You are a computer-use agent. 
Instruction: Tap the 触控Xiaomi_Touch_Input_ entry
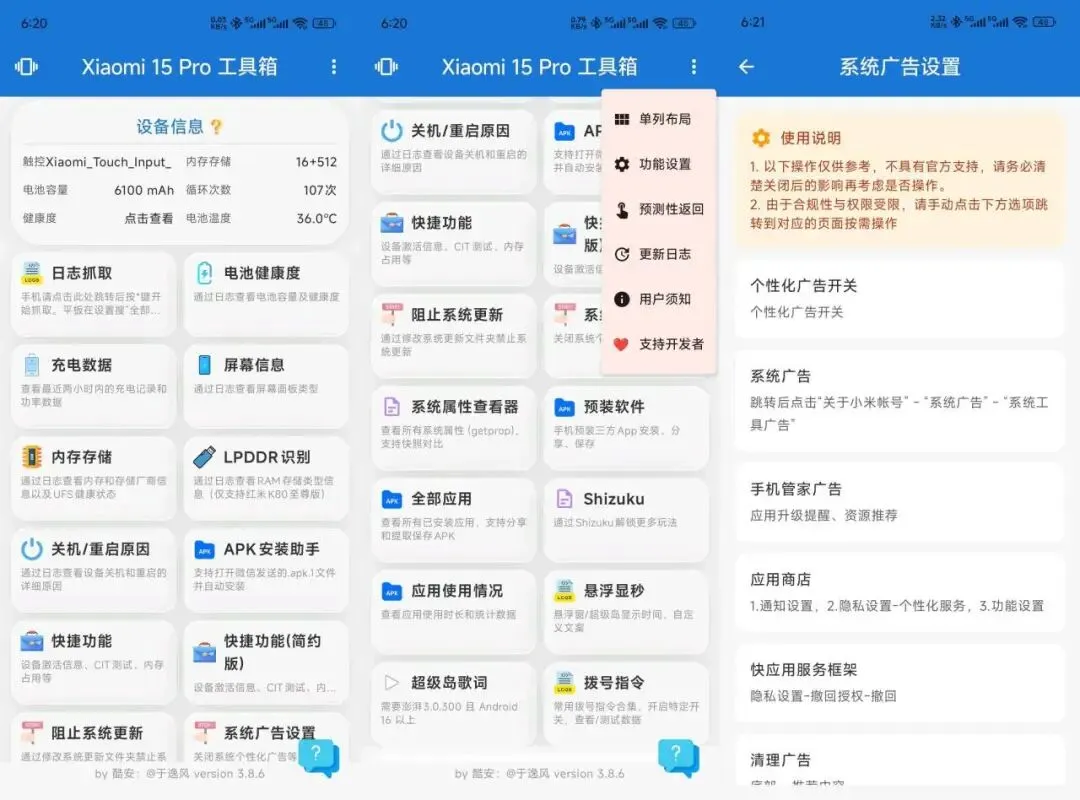pyautogui.click(x=97, y=162)
